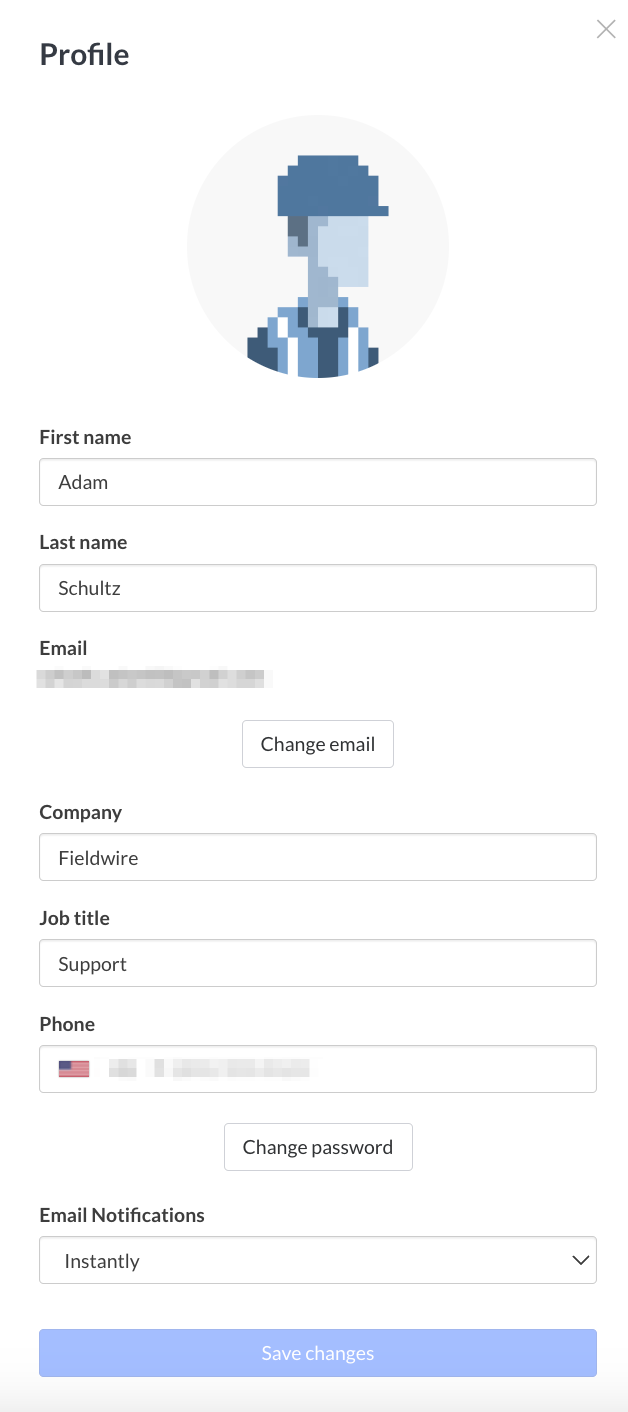The image size is (628, 1412).
Task: Click the Change email button
Action: 317,744
